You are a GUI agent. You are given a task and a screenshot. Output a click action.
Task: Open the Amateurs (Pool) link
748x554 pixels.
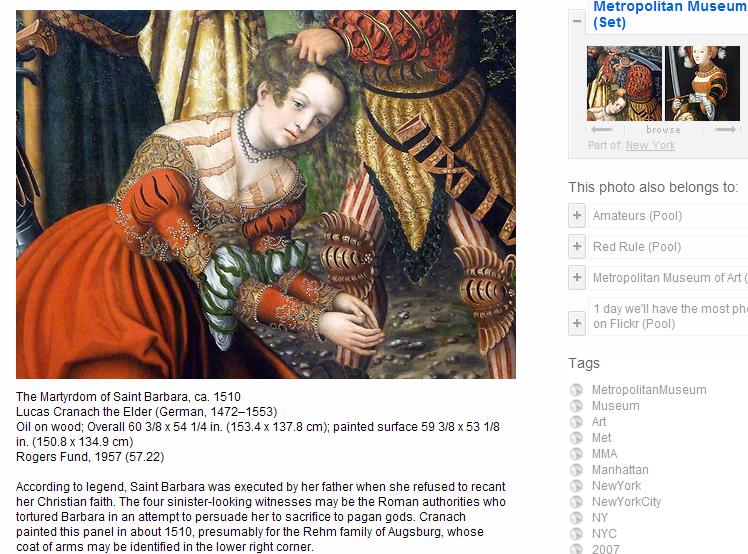point(637,216)
